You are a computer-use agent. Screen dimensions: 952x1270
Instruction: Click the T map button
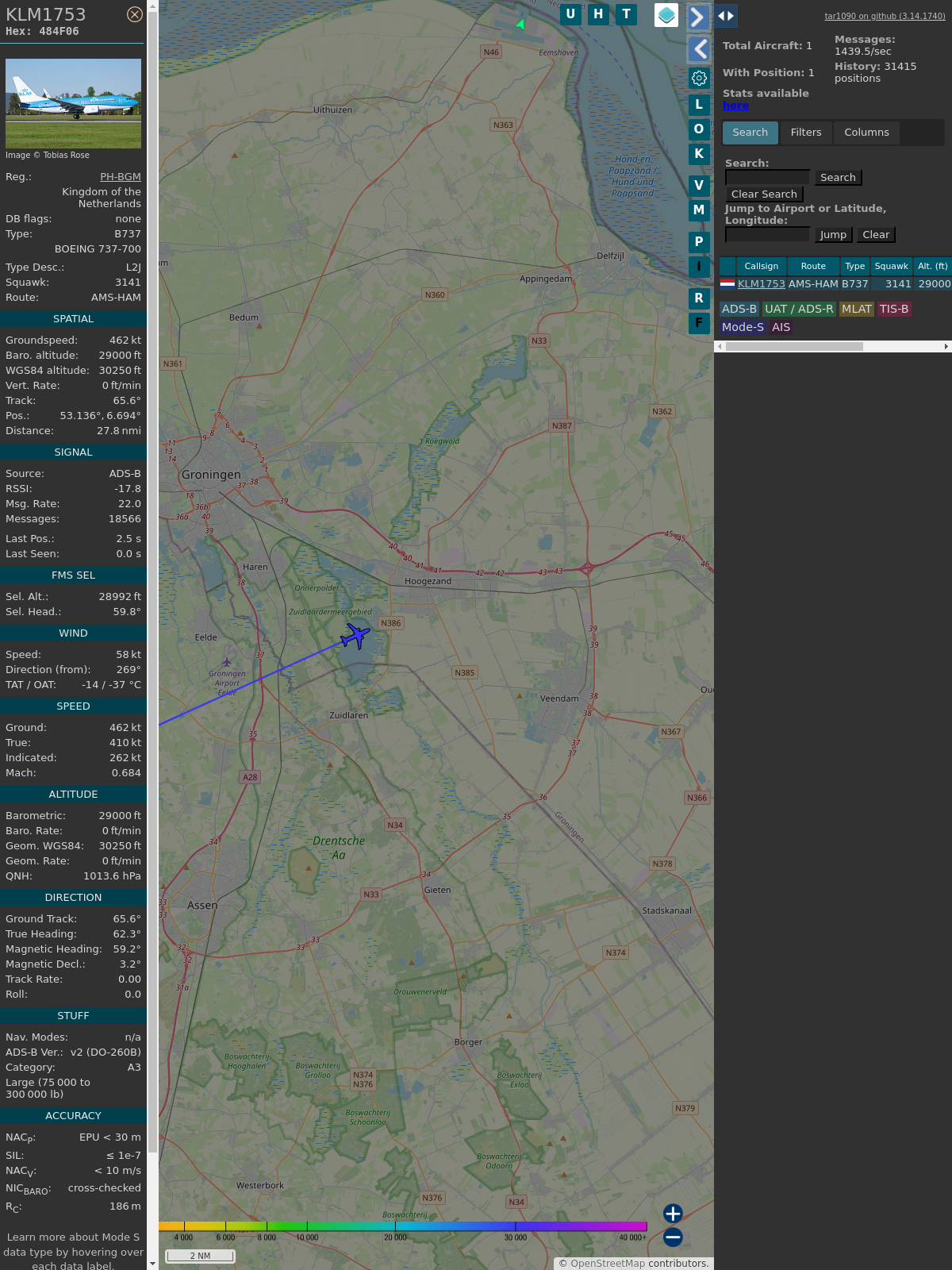627,14
